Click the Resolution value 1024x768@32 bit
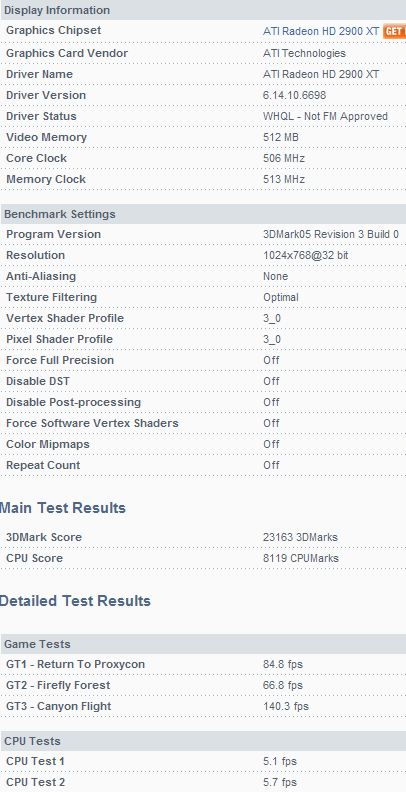Viewport: 406px width, 792px height. point(306,256)
